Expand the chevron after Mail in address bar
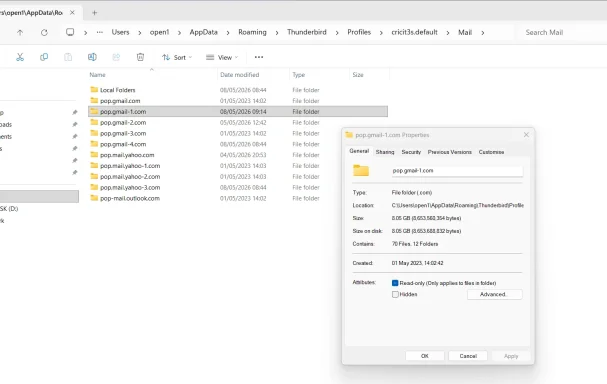This screenshot has width=607, height=384. pos(483,33)
